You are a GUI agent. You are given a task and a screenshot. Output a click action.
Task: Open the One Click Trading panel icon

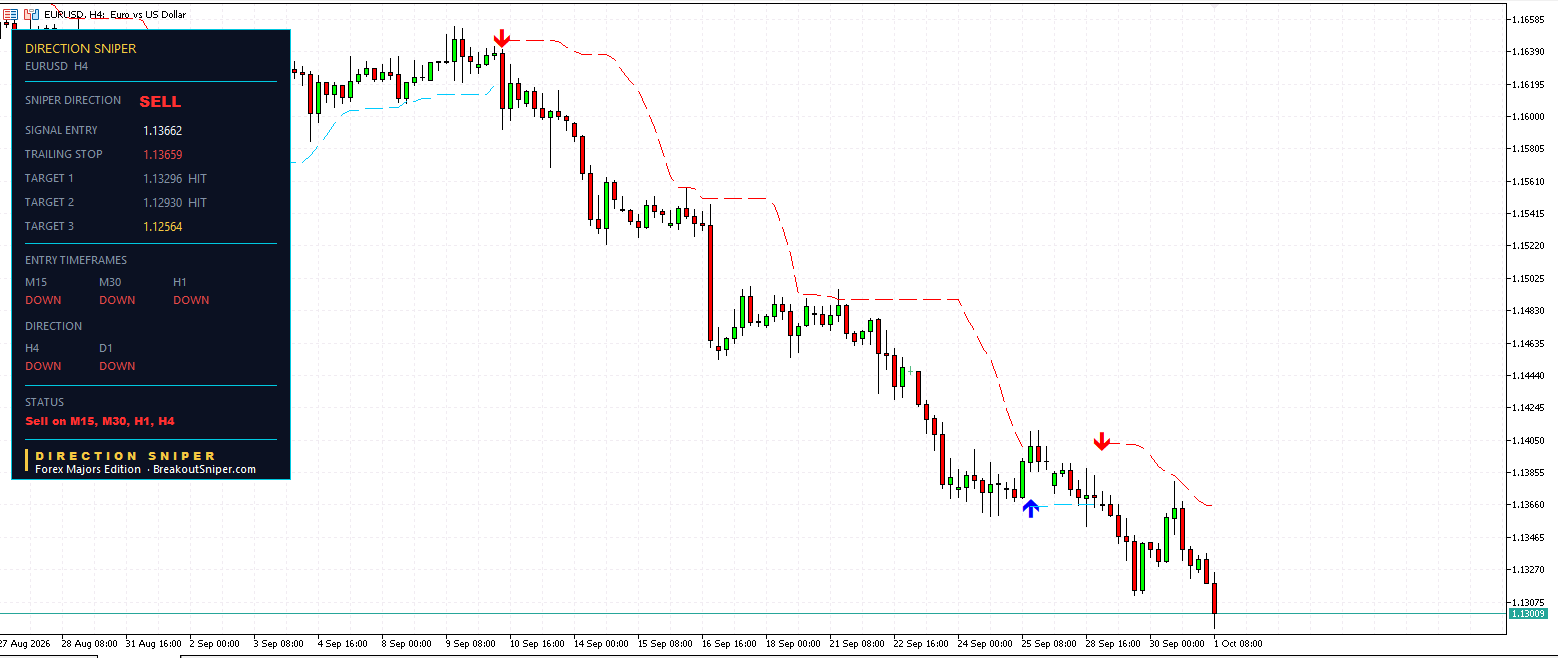tap(10, 15)
